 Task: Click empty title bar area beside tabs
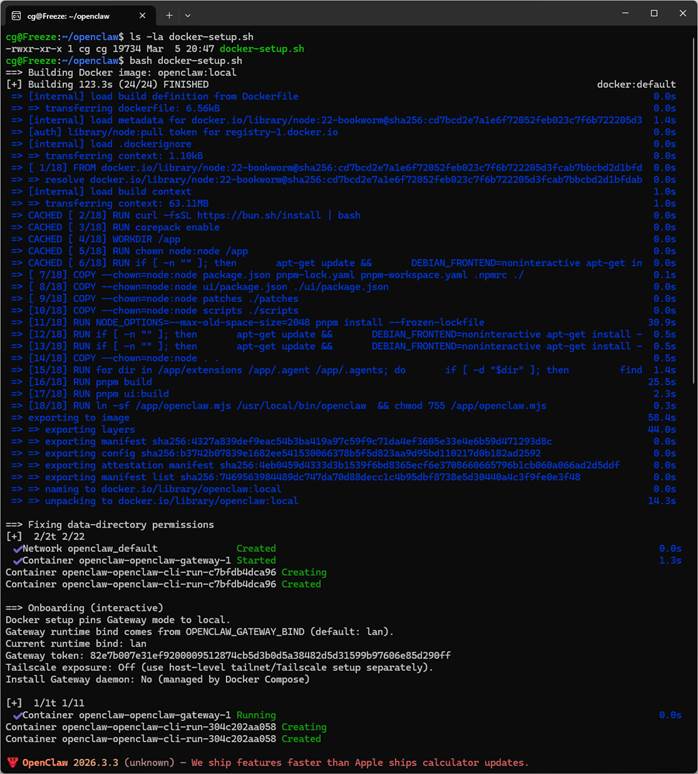pos(400,15)
